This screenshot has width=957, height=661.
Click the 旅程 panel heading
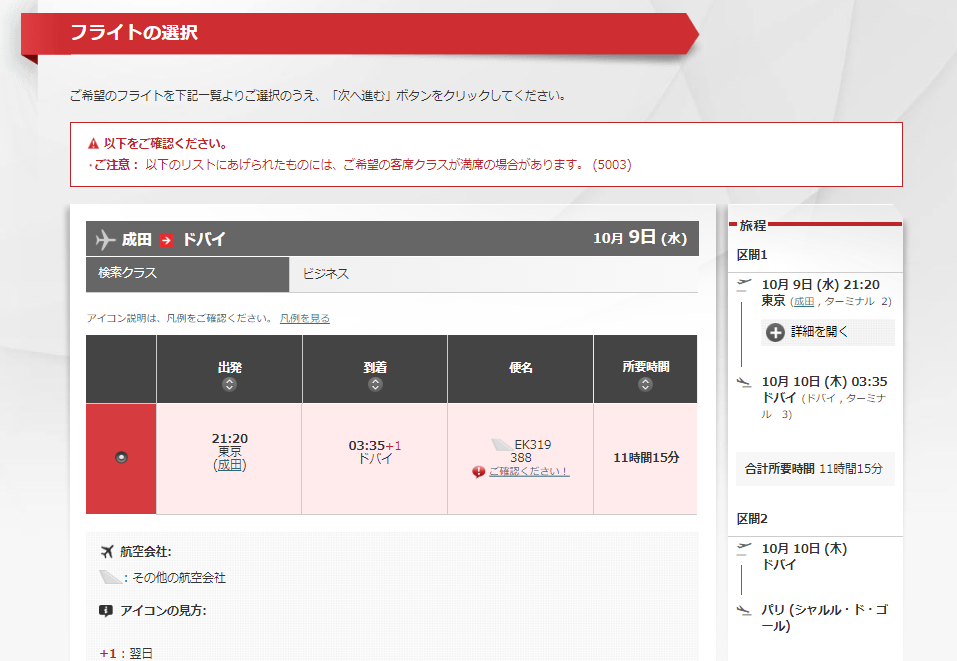pos(753,226)
